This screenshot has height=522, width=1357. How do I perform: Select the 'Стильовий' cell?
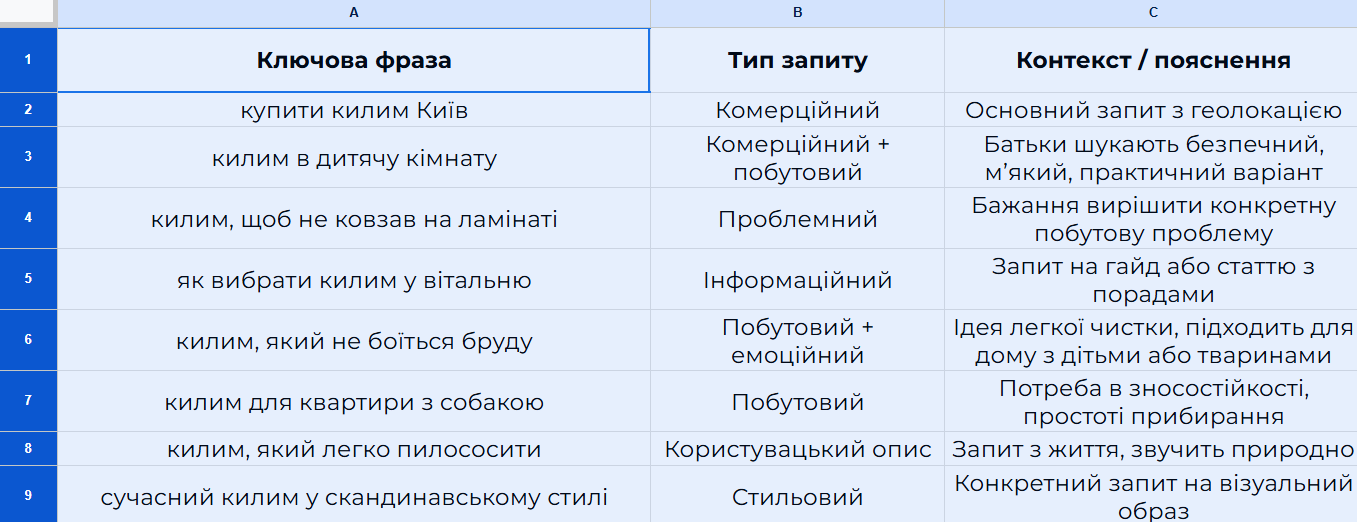pyautogui.click(x=797, y=497)
